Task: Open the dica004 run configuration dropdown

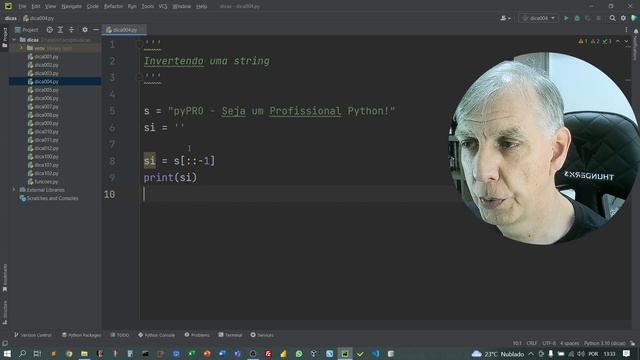Action: click(539, 18)
